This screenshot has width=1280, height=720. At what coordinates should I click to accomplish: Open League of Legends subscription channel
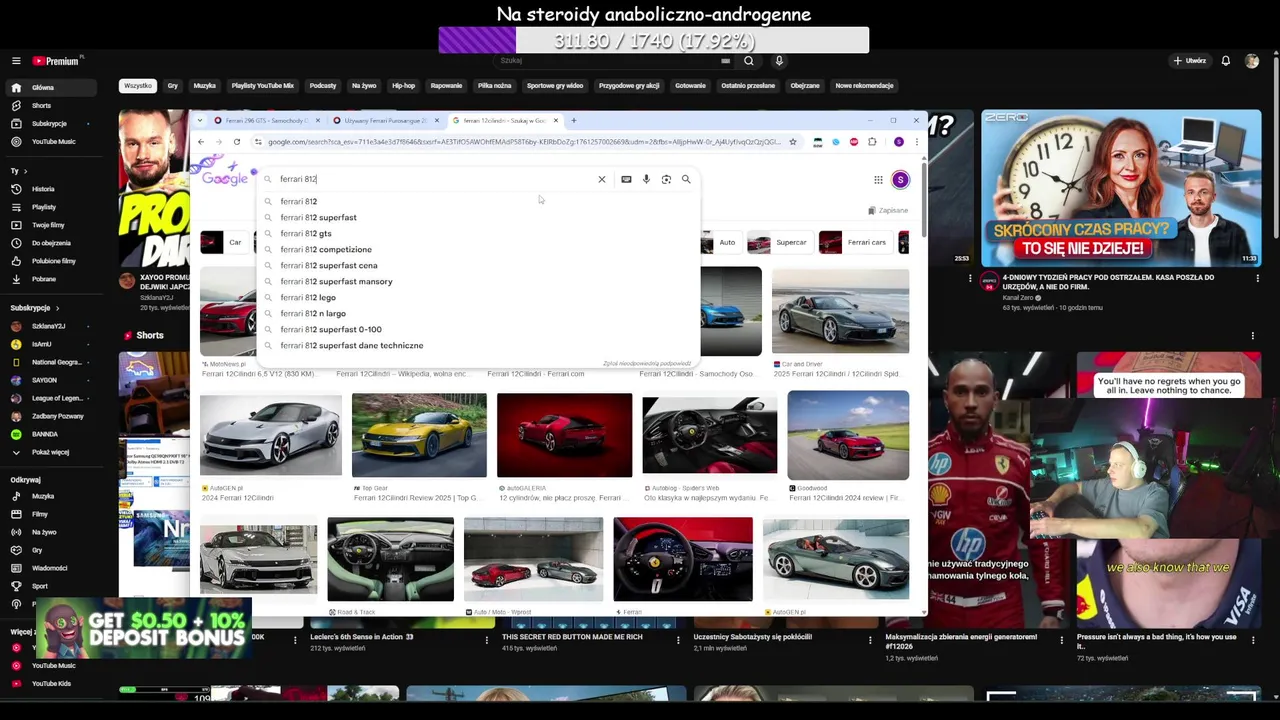50,398
